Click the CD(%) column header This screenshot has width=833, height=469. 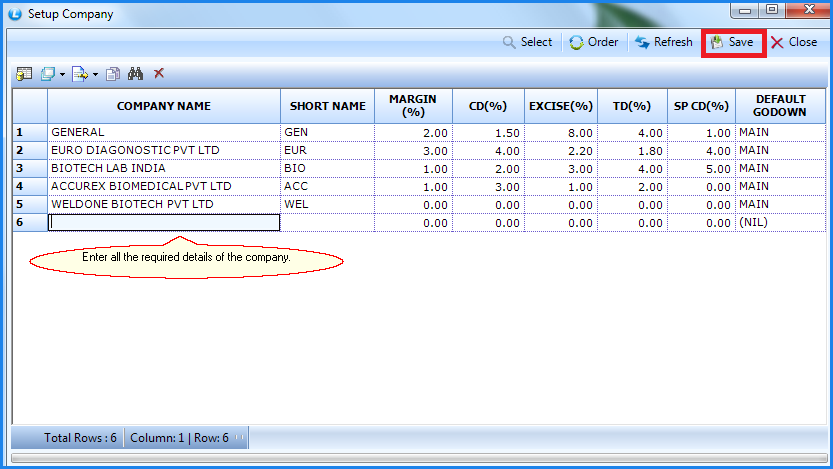point(488,106)
